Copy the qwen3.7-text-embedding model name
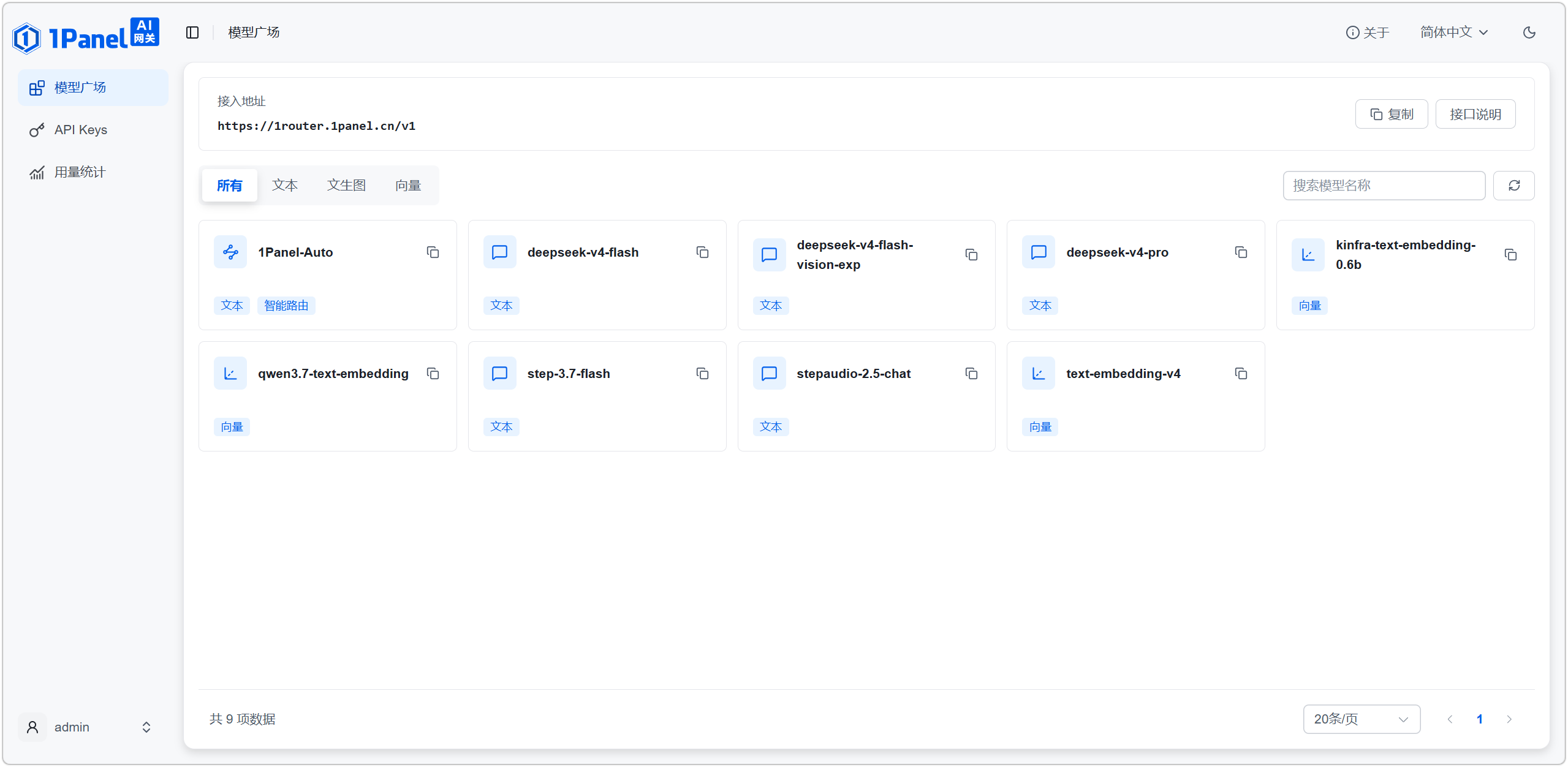Screen dimensions: 1568x767 433,374
